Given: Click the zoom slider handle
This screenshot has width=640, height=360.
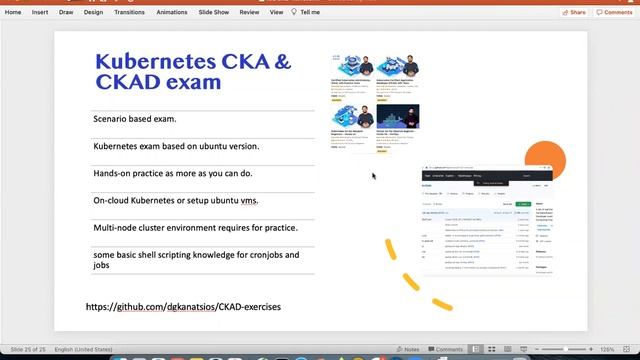Looking at the screenshot, I should tap(565, 349).
